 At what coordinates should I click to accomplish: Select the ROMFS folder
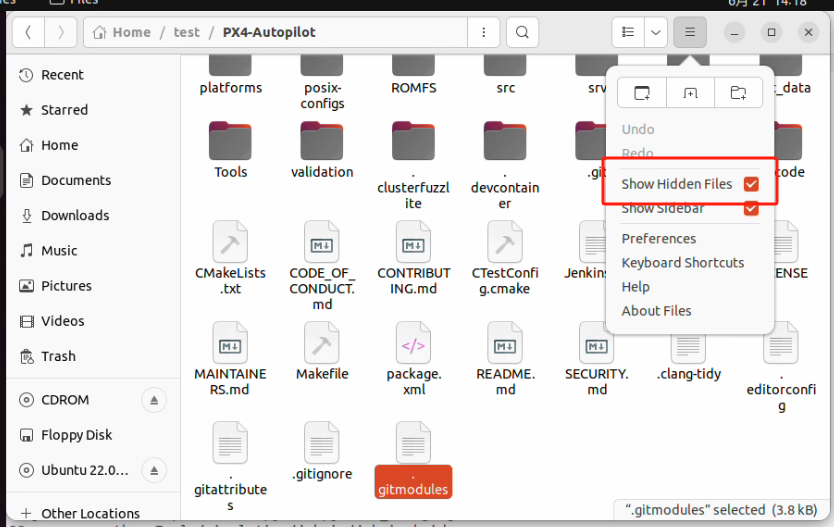(x=413, y=75)
